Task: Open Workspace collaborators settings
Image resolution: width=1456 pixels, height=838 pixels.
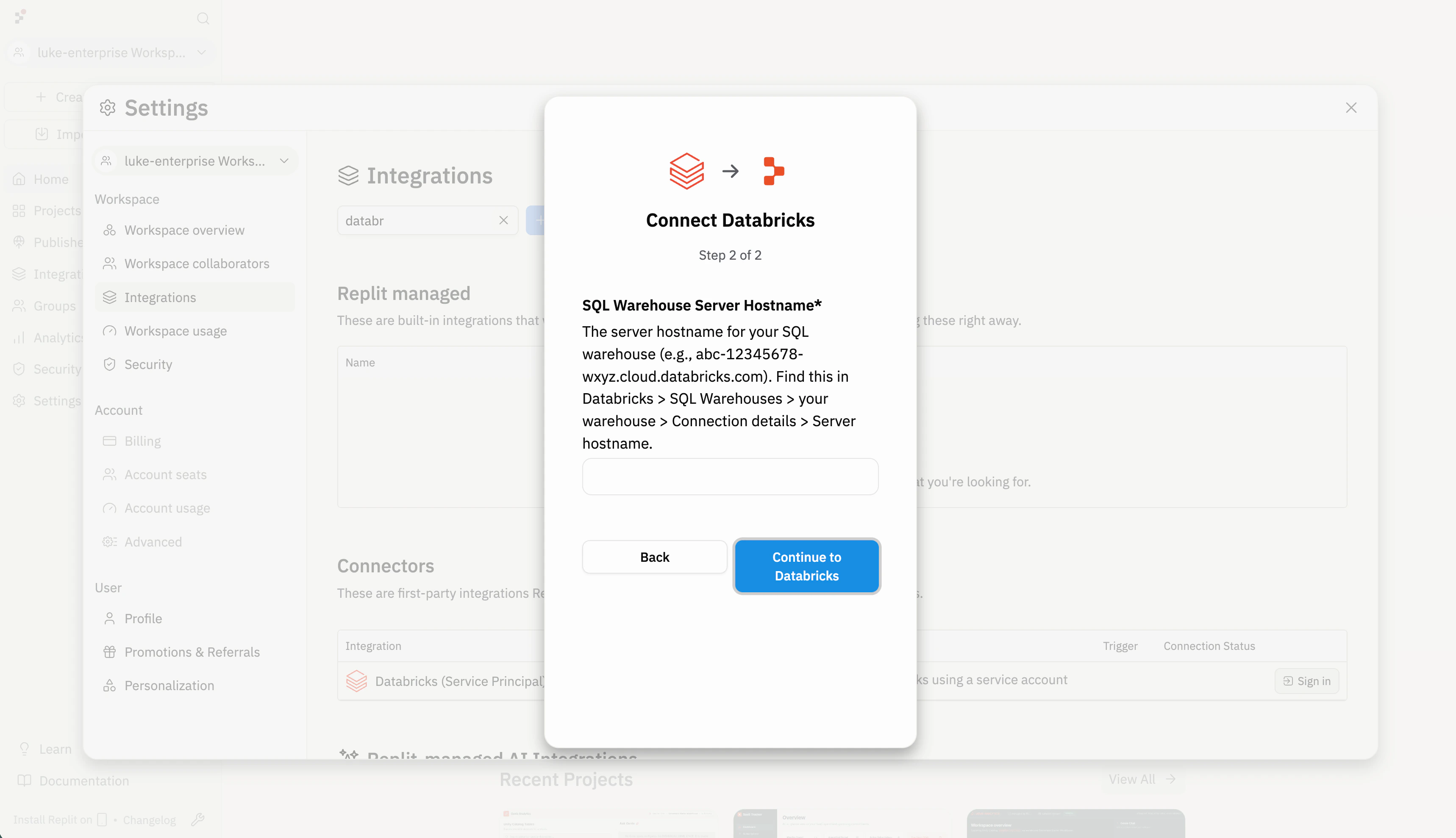Action: point(195,264)
